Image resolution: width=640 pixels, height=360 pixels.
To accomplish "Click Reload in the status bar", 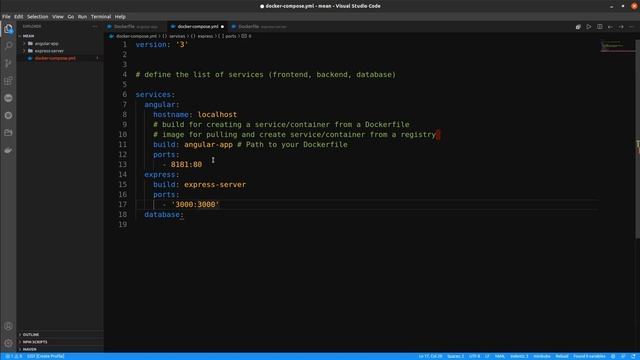I will (x=562, y=356).
